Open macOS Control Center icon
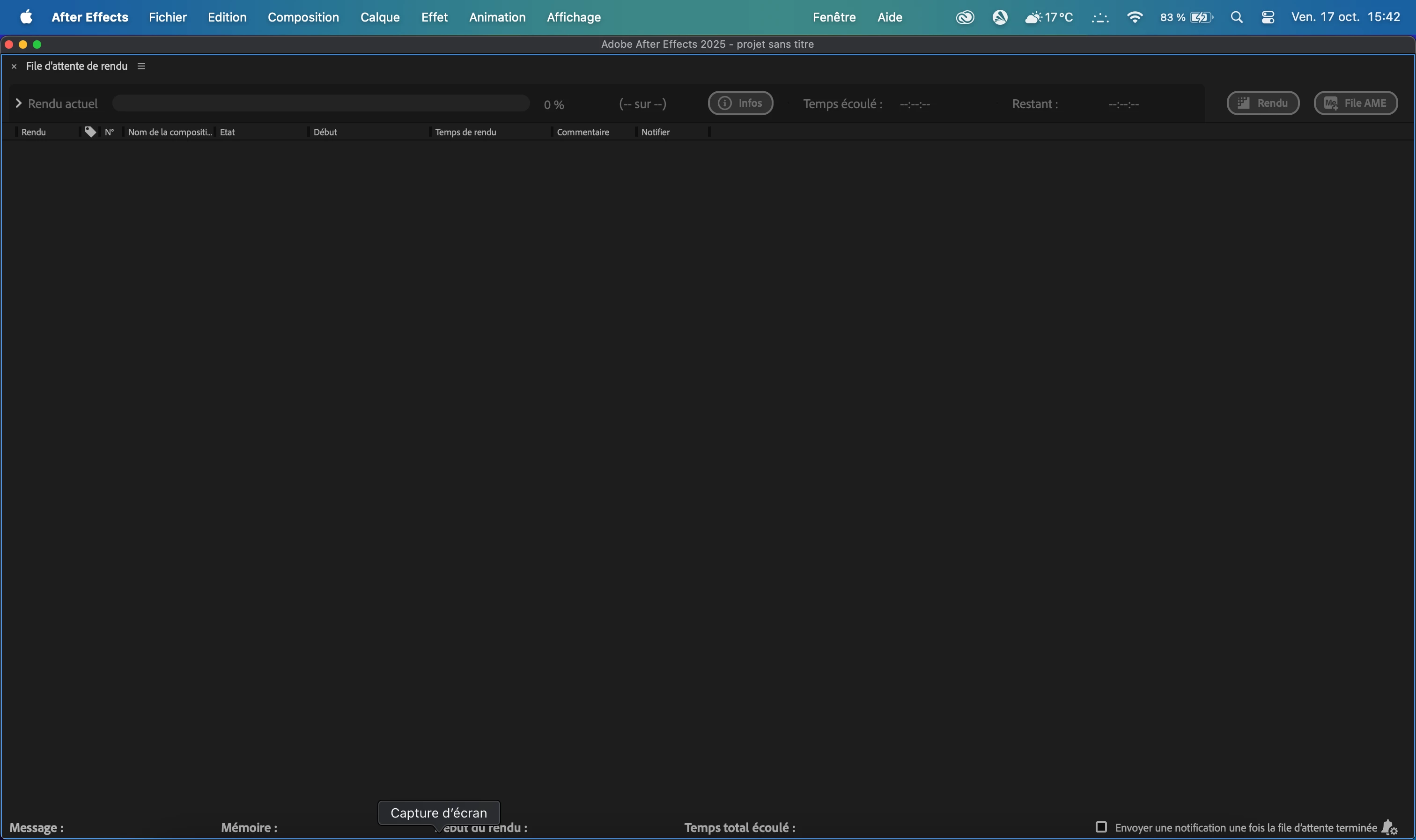The height and width of the screenshot is (840, 1416). [x=1268, y=17]
